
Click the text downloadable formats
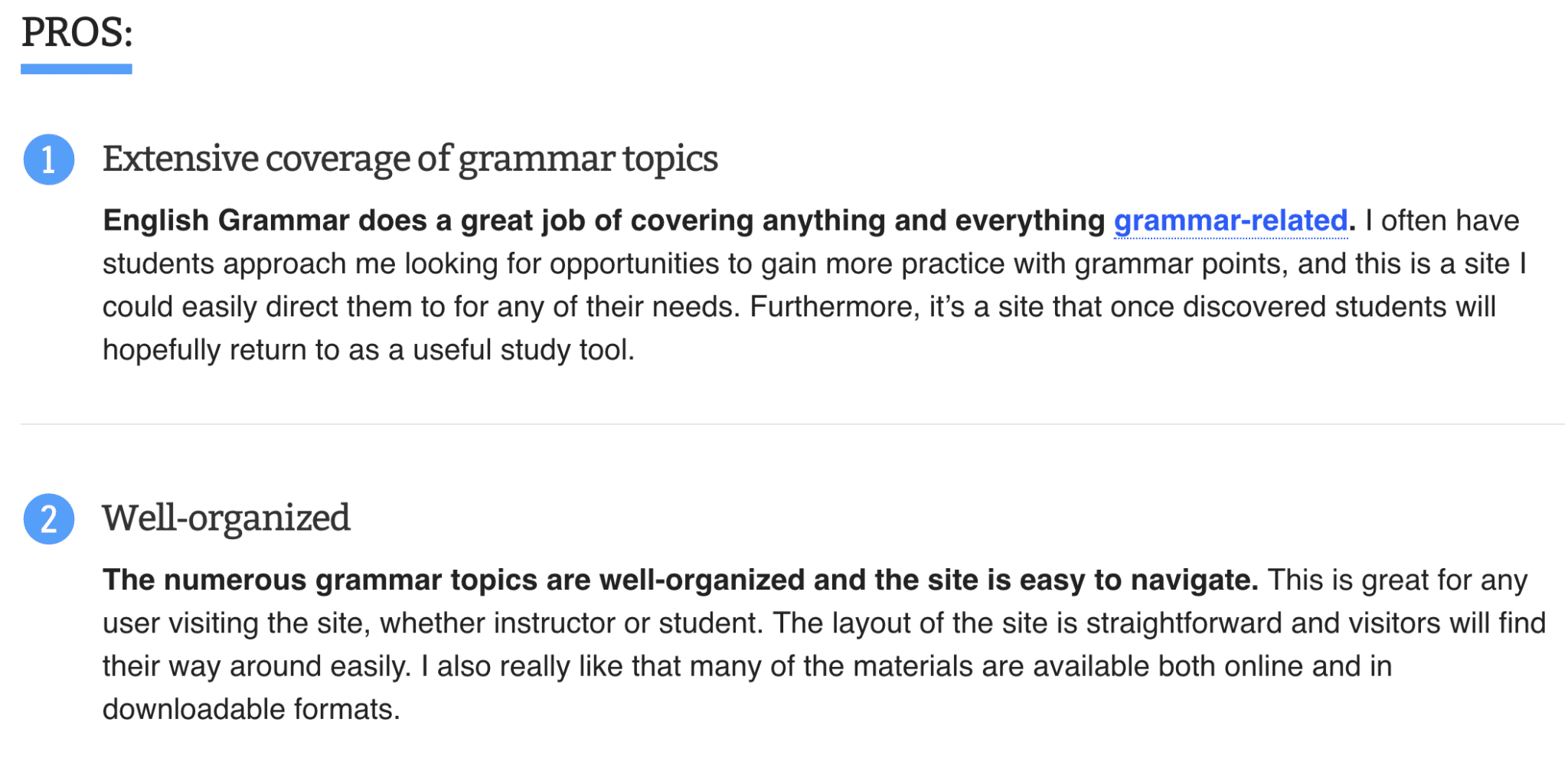coord(251,709)
